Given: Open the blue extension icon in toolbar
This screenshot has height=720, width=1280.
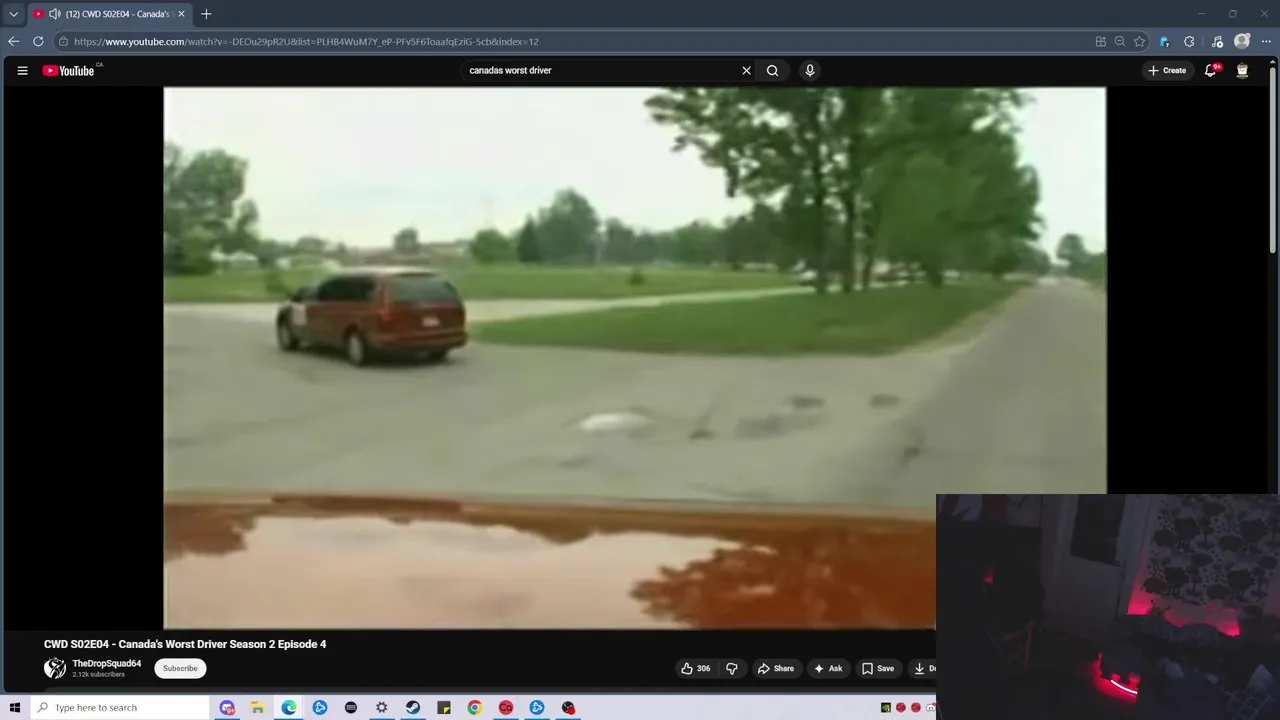Looking at the screenshot, I should point(1164,41).
